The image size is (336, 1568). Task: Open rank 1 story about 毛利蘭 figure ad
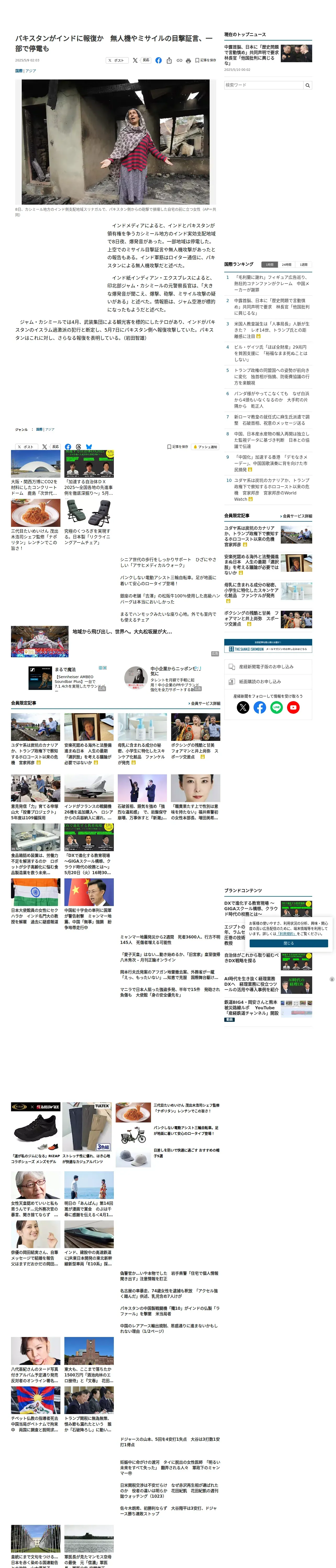click(272, 283)
